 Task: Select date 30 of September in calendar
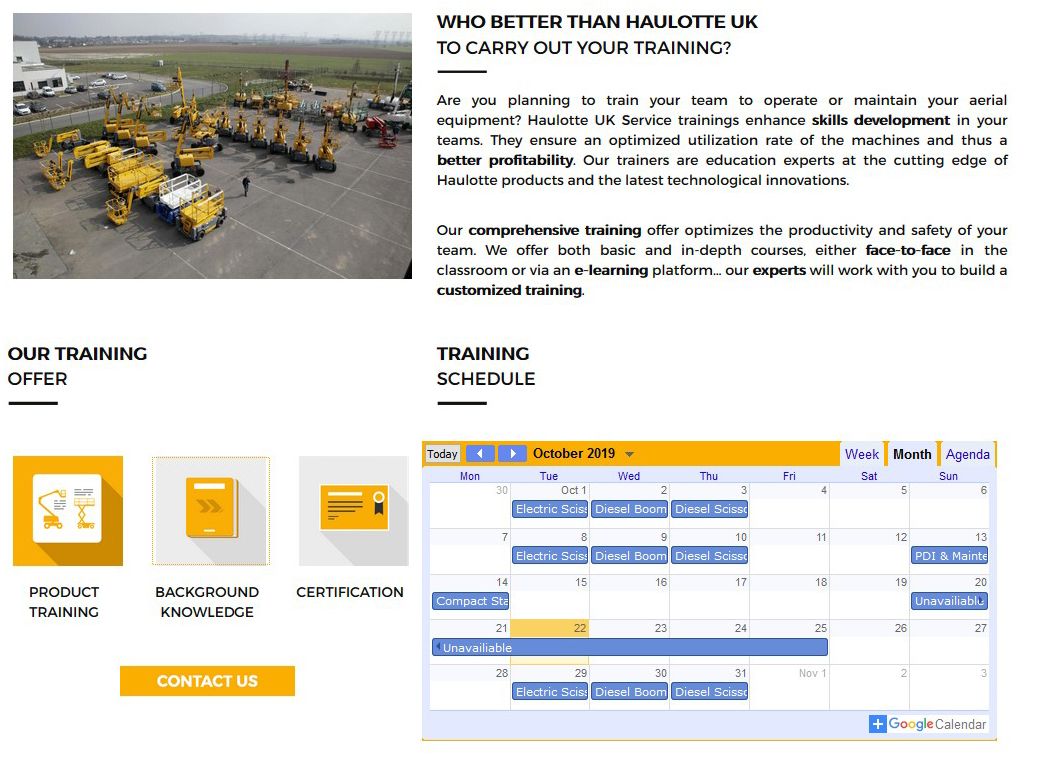(x=502, y=491)
